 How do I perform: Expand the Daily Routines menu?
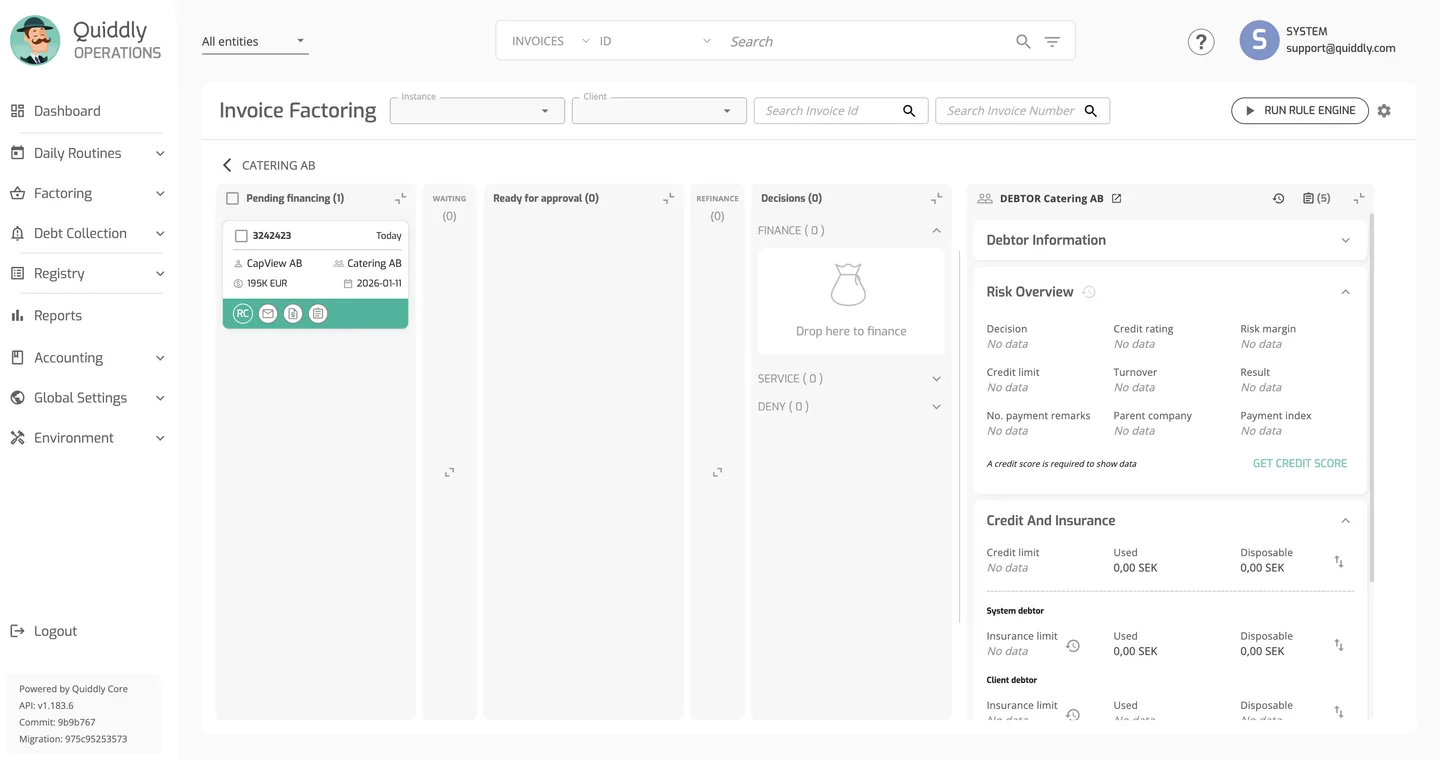click(x=88, y=153)
